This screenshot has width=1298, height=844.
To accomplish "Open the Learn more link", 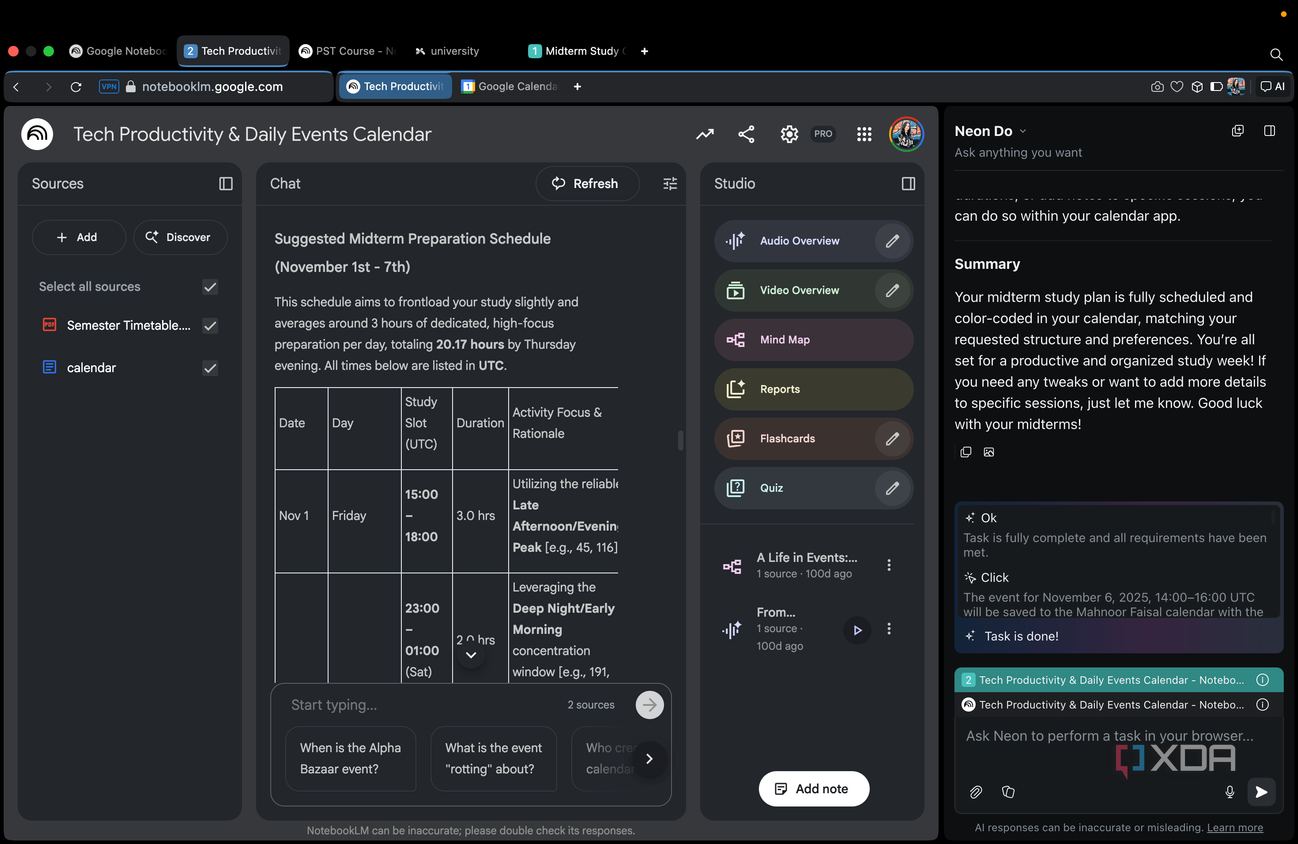I will pos(1235,828).
